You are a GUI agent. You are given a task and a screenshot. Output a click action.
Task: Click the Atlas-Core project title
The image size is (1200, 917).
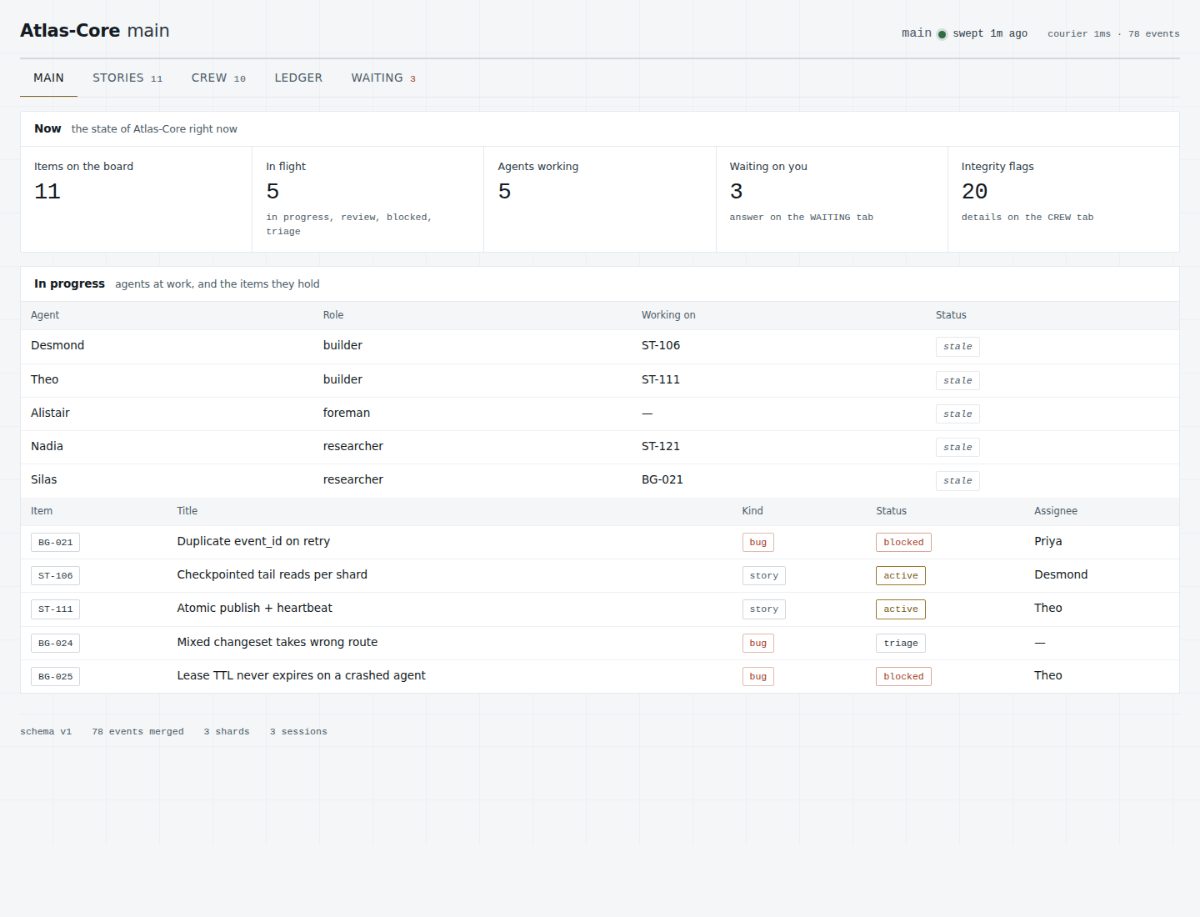pos(70,30)
